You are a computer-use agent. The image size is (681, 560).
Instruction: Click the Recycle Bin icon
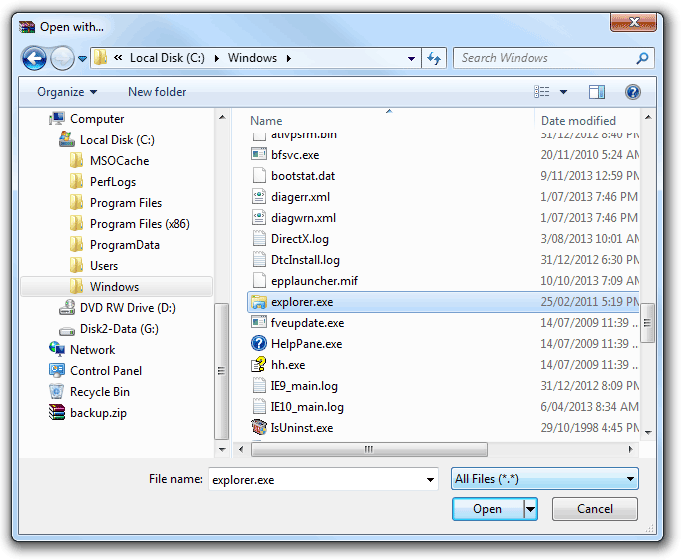57,391
